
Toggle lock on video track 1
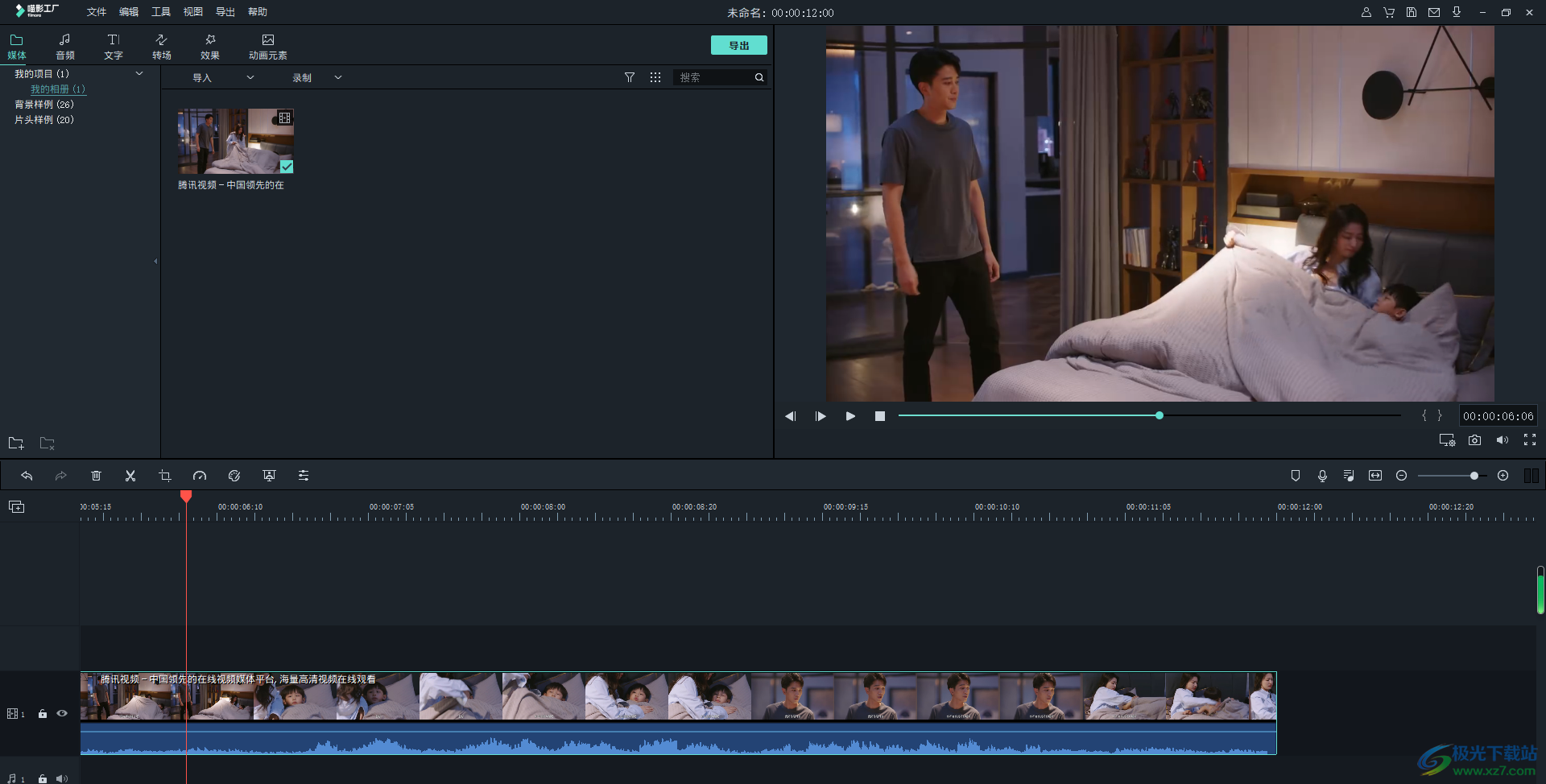coord(43,714)
